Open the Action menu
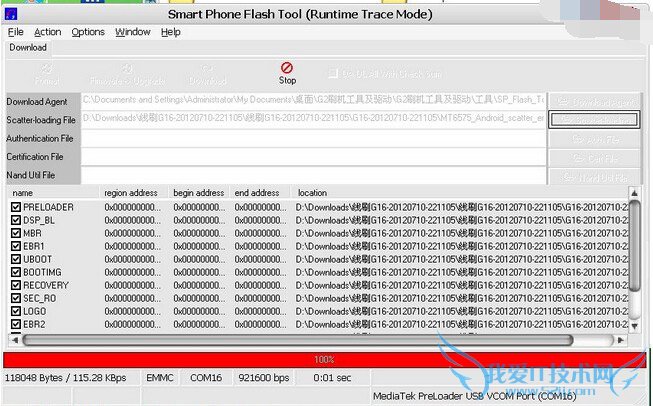Image resolution: width=653 pixels, height=406 pixels. coord(47,32)
